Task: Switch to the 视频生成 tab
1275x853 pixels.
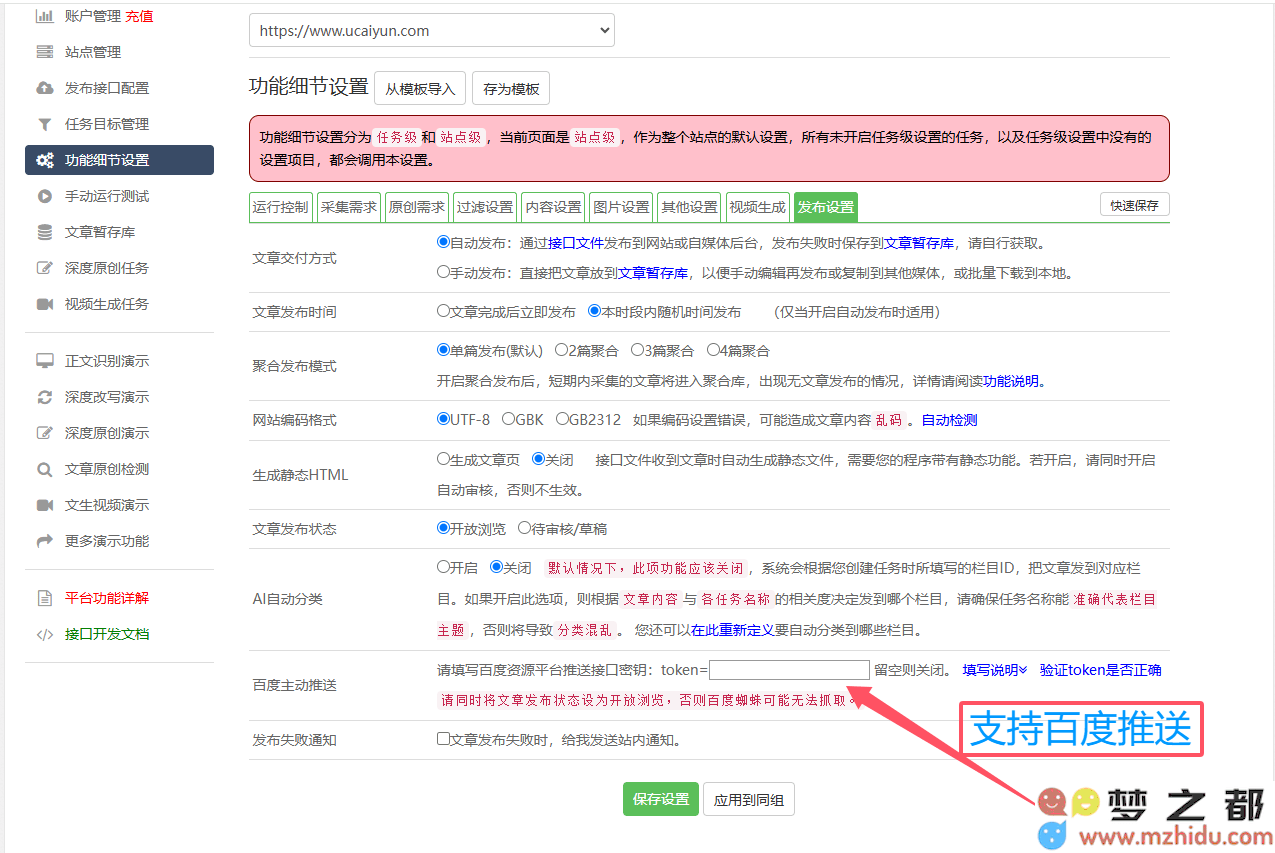Action: (x=757, y=207)
